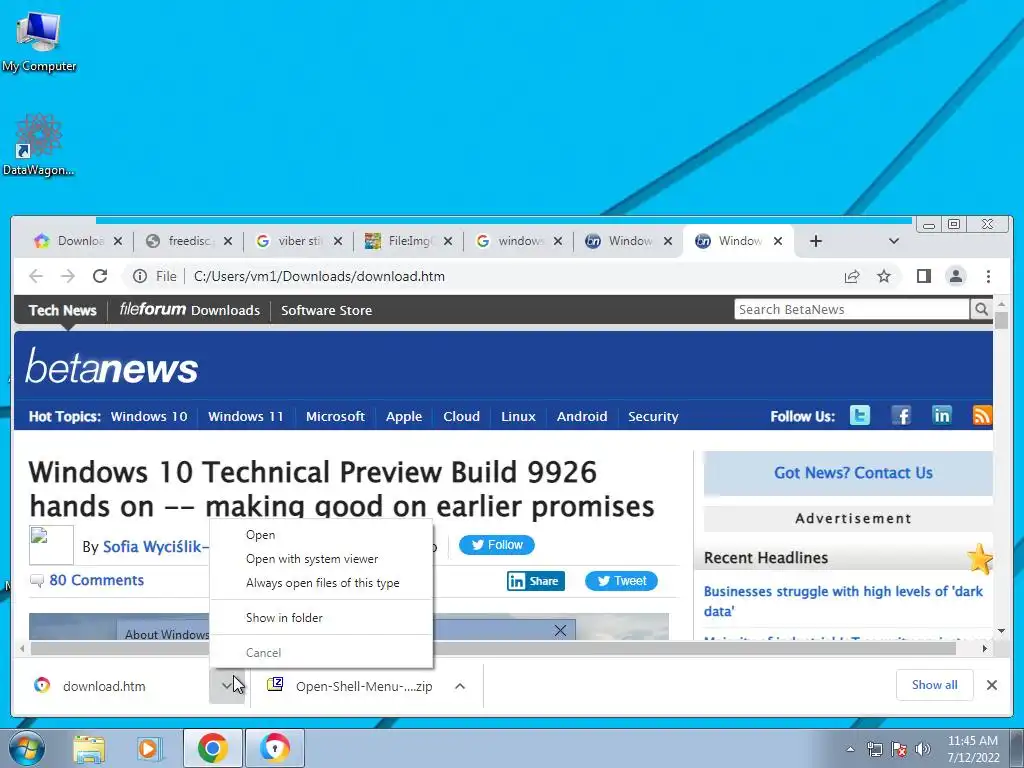Click LinkedIn Share button
This screenshot has height=768, width=1024.
coord(536,581)
